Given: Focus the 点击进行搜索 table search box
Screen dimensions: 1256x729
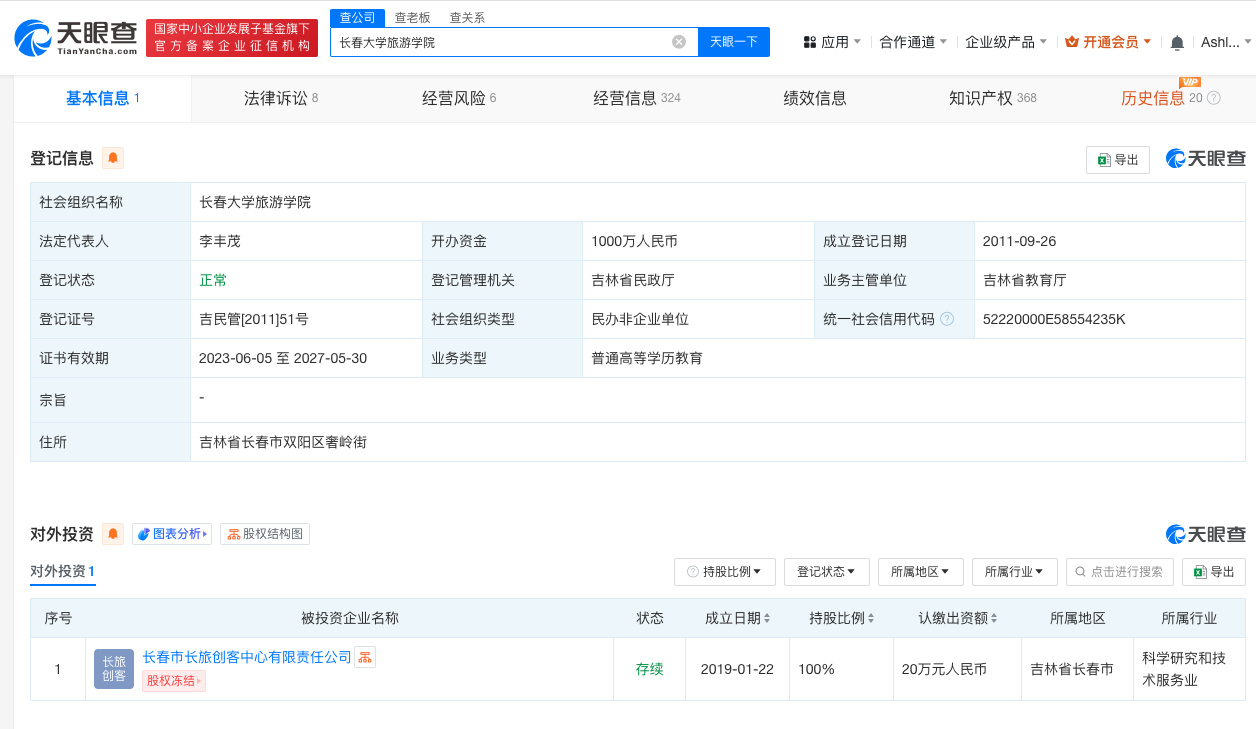Looking at the screenshot, I should point(1120,572).
